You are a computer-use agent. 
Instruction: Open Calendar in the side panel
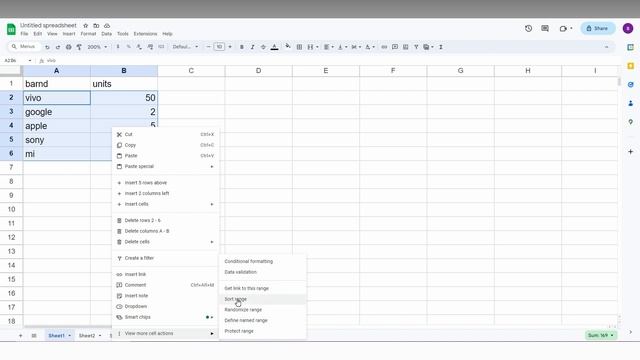(631, 47)
